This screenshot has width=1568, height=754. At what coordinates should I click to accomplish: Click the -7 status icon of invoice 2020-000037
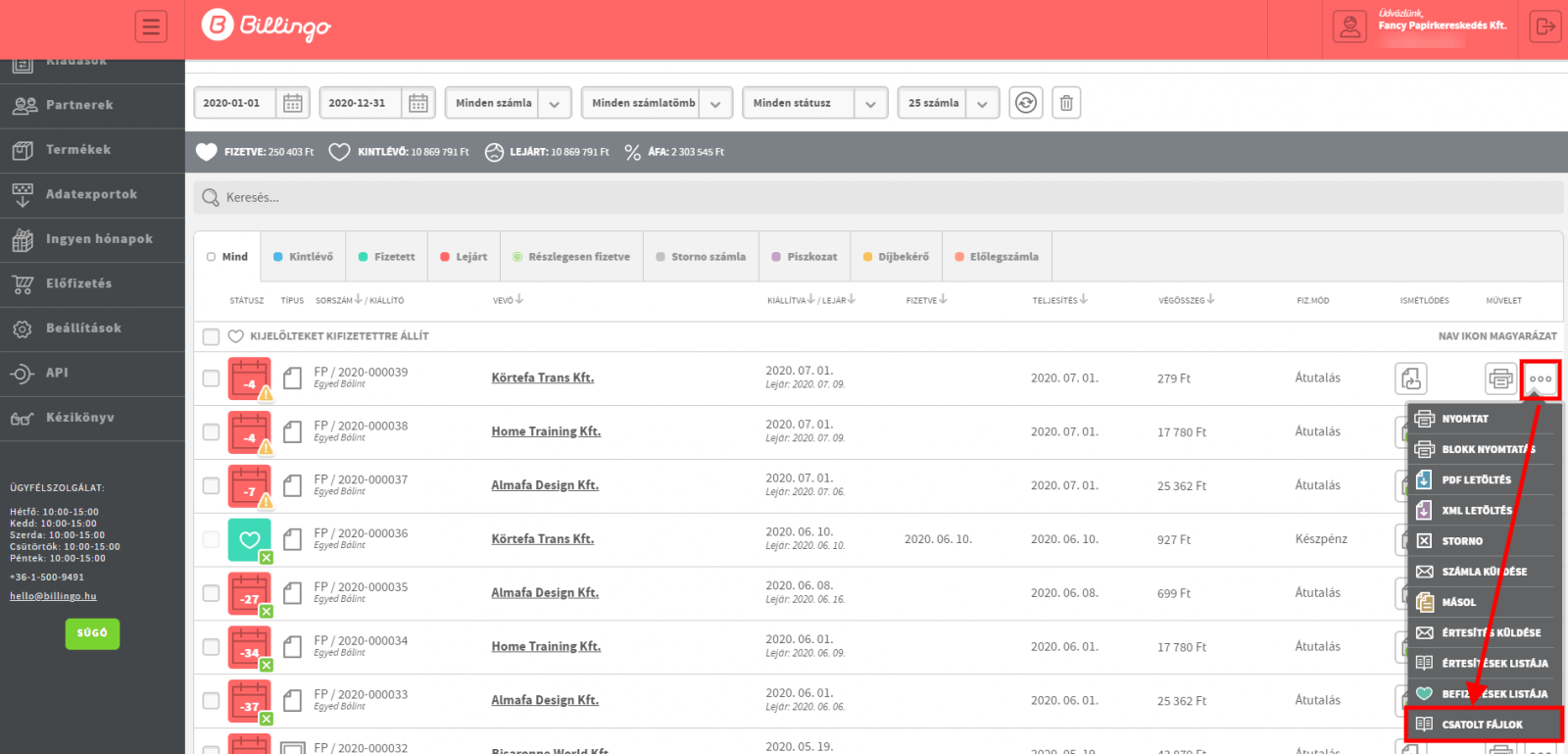250,486
